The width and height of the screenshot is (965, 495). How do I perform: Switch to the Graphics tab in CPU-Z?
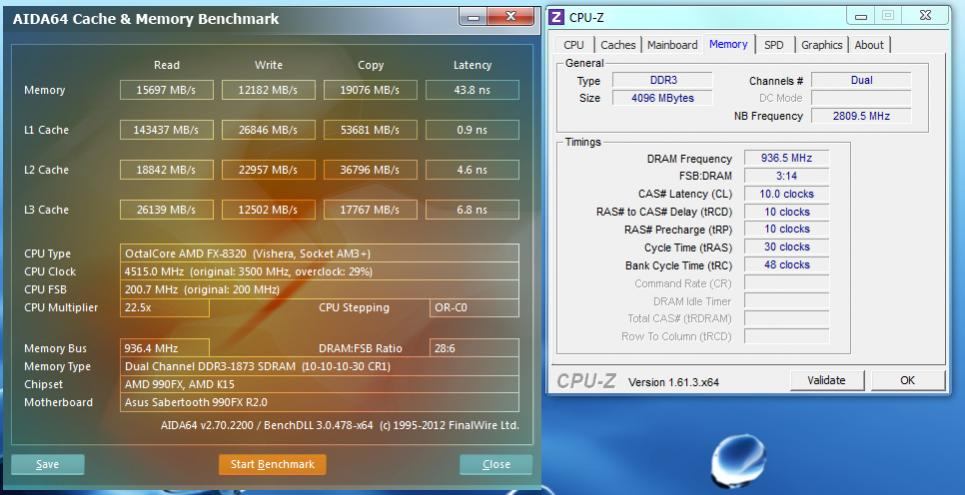(x=822, y=45)
